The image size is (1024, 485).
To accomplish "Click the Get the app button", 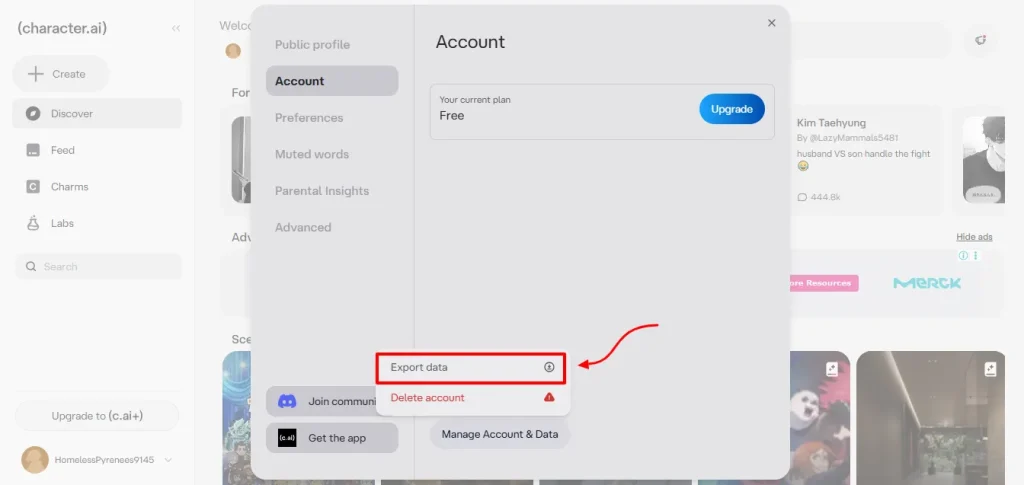I will (332, 438).
